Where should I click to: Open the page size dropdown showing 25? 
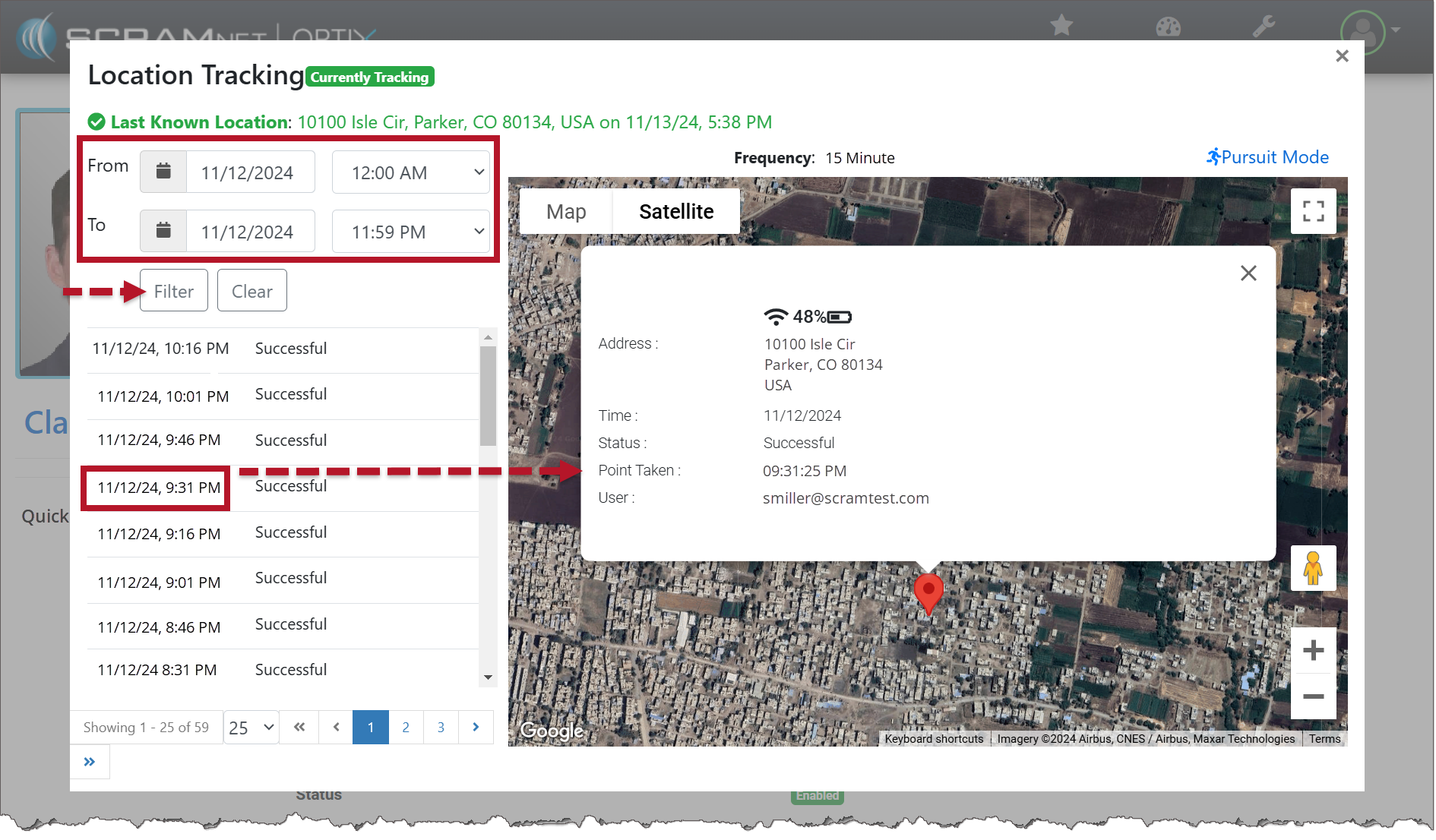[251, 728]
